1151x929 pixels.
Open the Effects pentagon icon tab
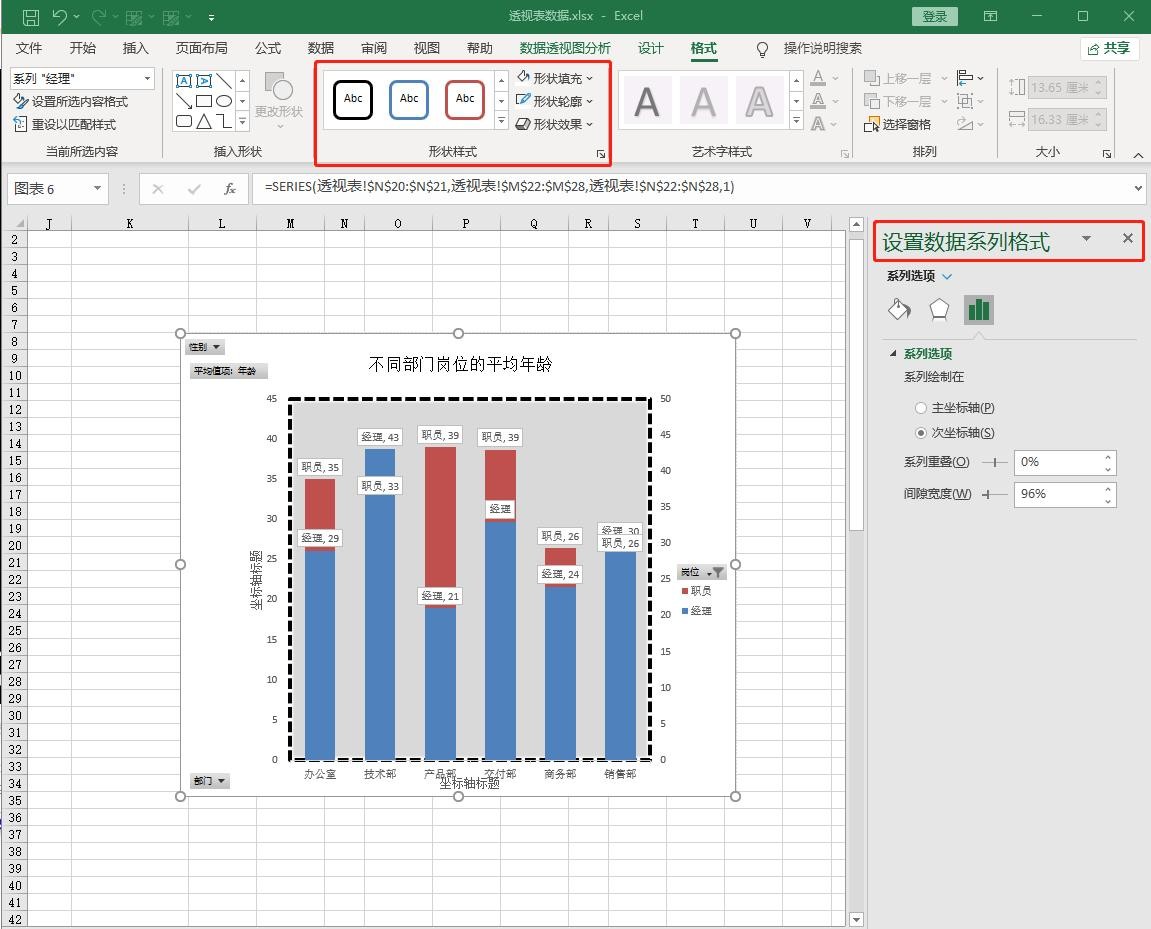pos(939,310)
